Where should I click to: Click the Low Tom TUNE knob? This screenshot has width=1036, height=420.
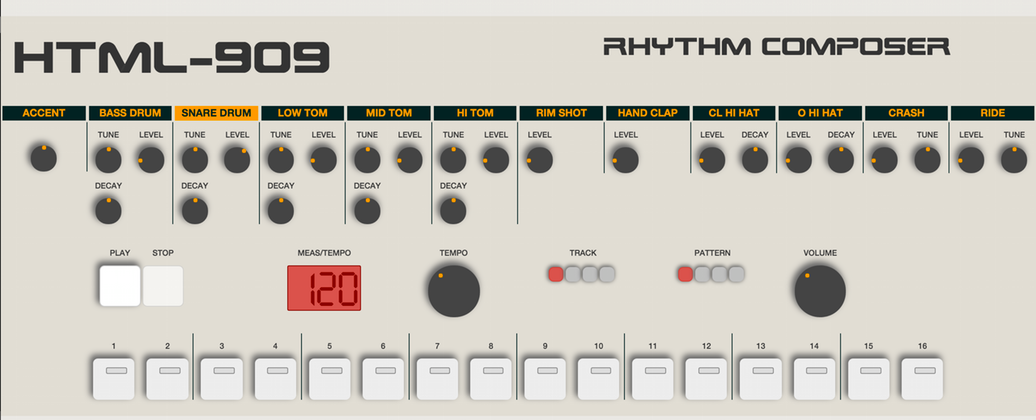(281, 160)
